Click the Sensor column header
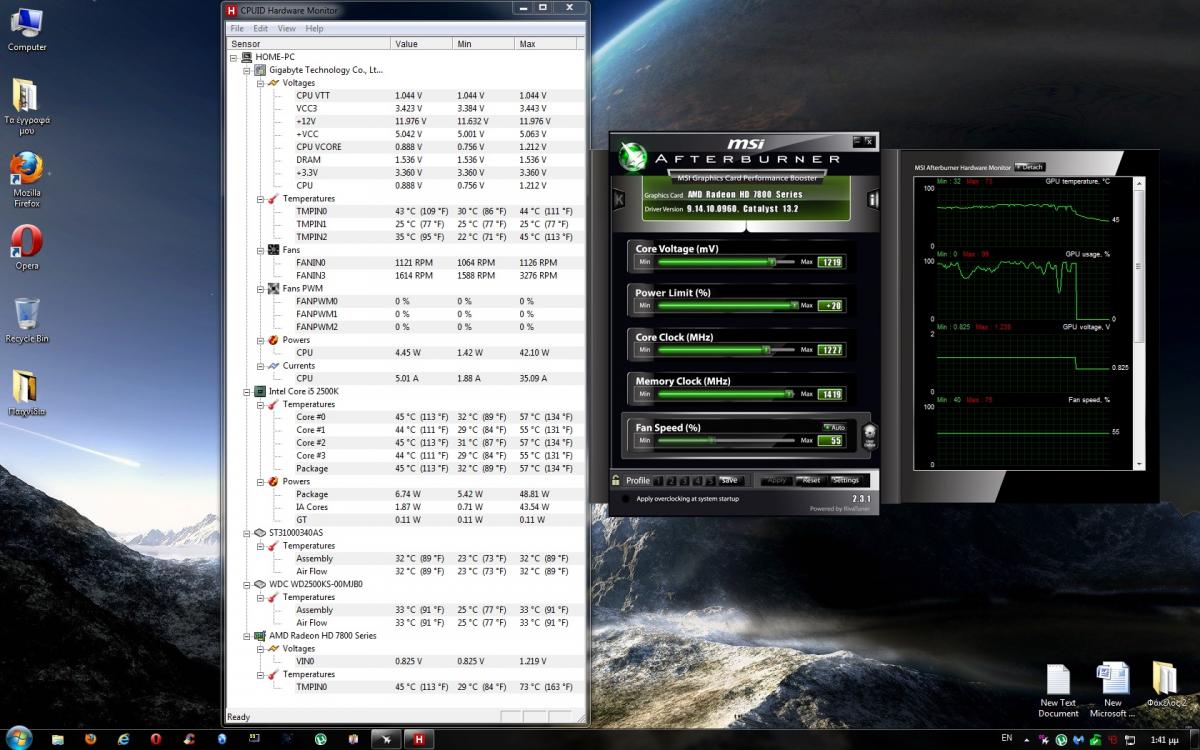Viewport: 1200px width, 750px height. coord(309,44)
